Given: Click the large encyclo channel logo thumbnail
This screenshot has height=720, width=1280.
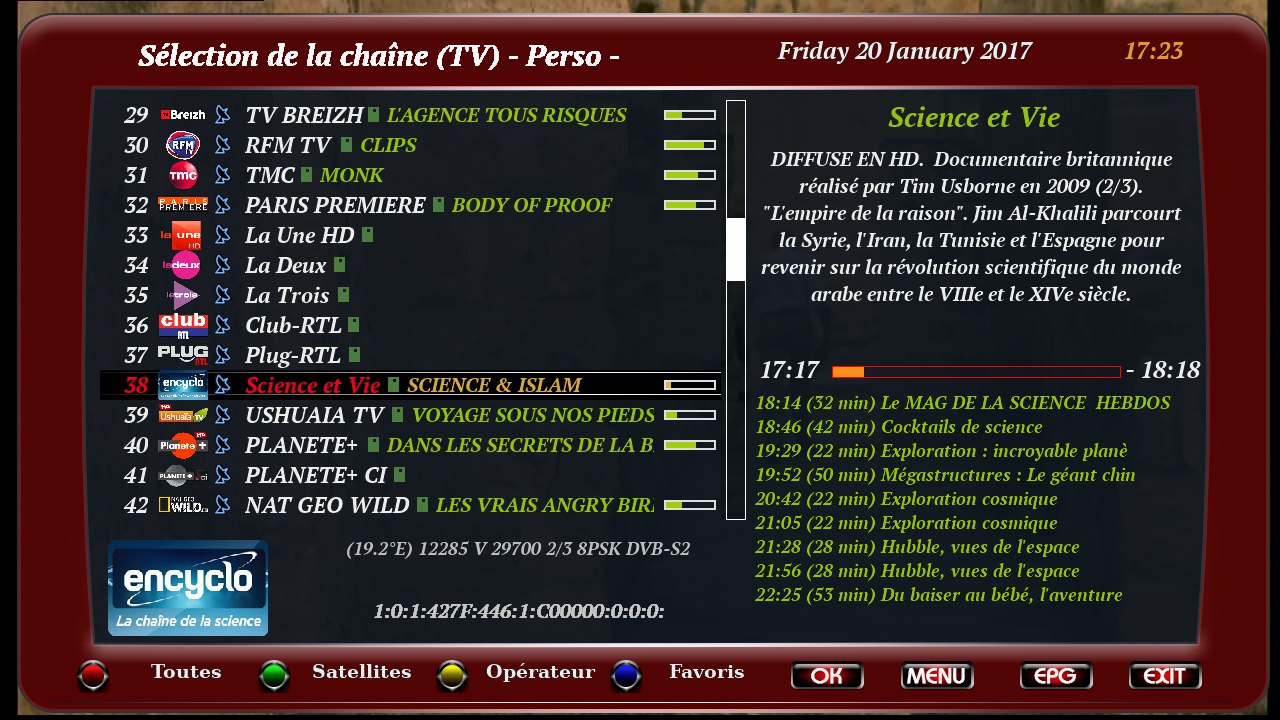Looking at the screenshot, I should coord(188,588).
